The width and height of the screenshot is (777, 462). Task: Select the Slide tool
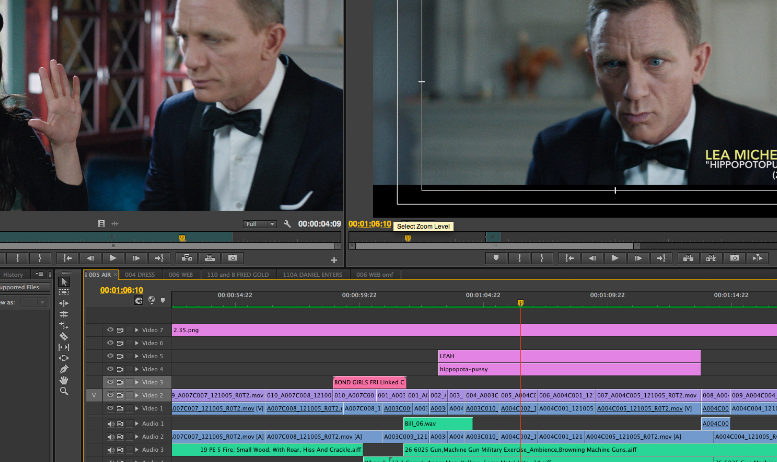click(x=64, y=358)
